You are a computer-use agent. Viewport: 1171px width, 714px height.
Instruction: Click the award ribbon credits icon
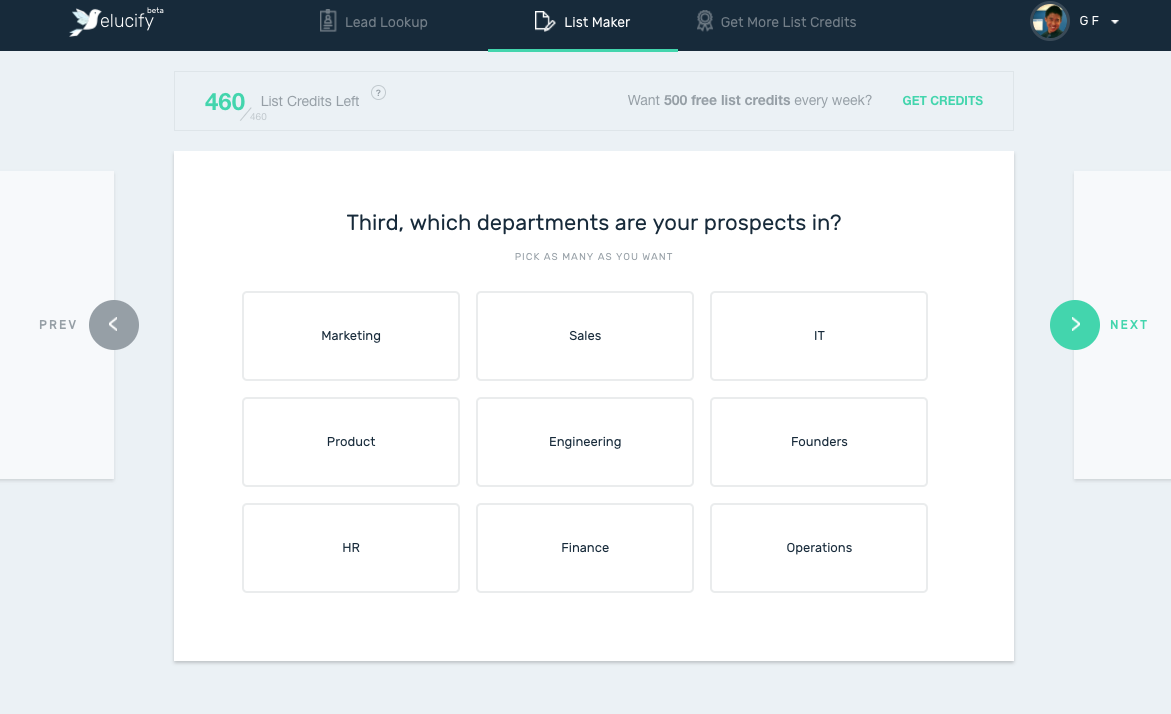[704, 21]
